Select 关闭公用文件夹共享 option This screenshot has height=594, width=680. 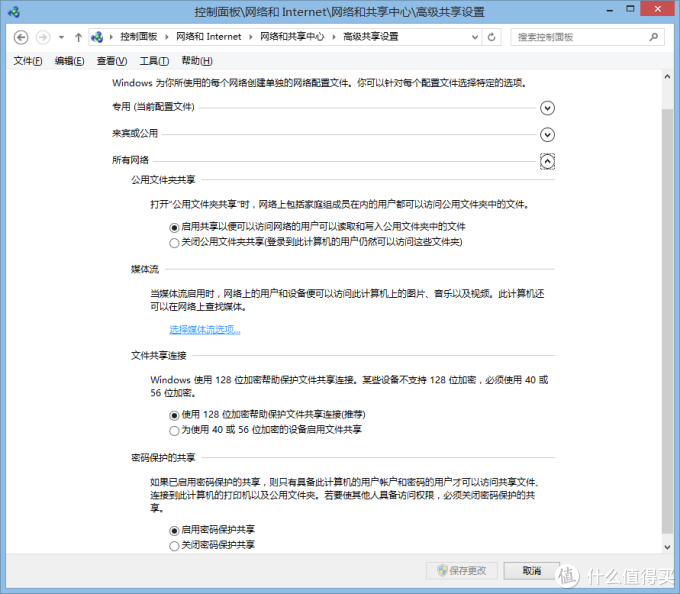click(174, 243)
